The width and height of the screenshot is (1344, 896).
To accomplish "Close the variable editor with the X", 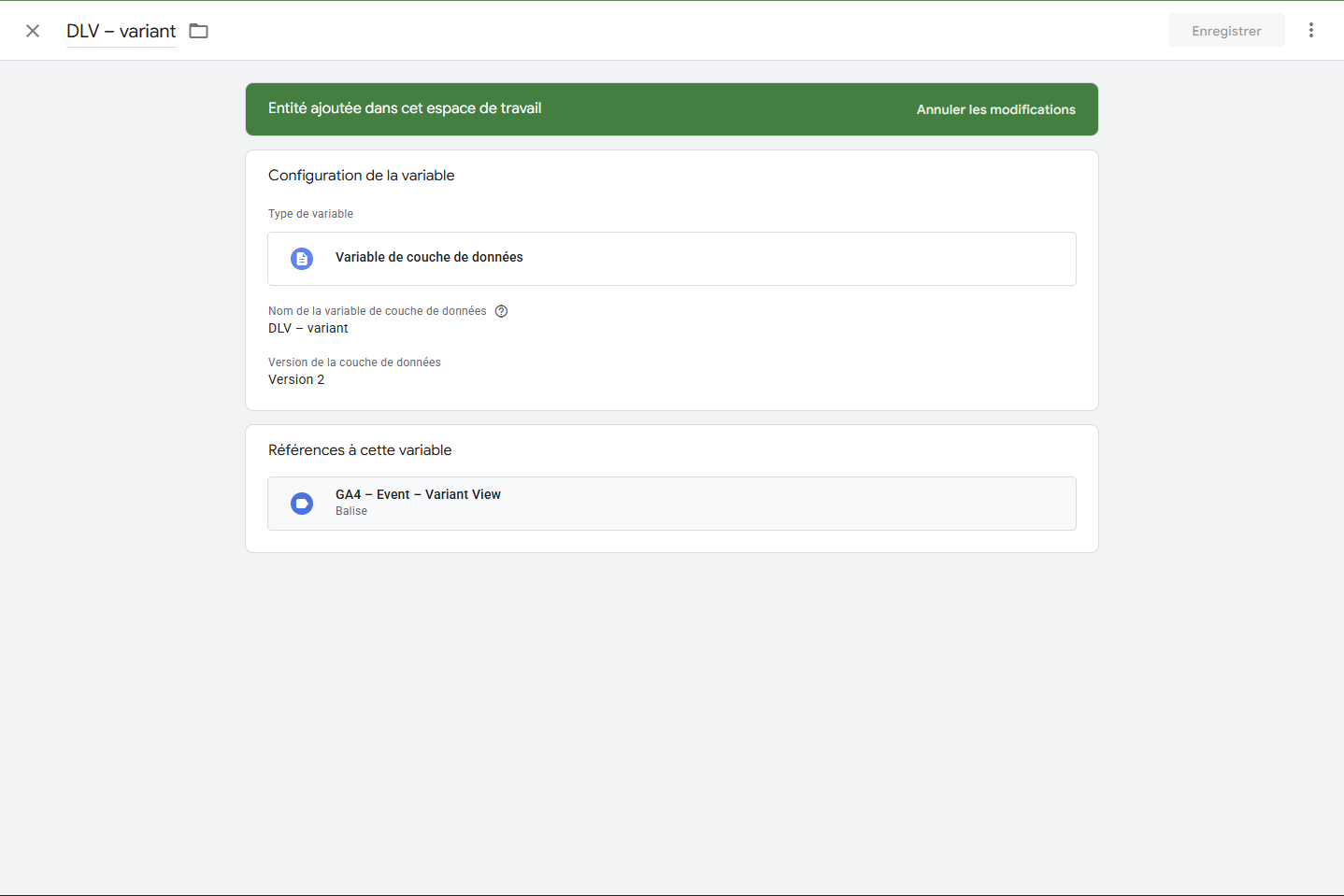I will [x=33, y=31].
